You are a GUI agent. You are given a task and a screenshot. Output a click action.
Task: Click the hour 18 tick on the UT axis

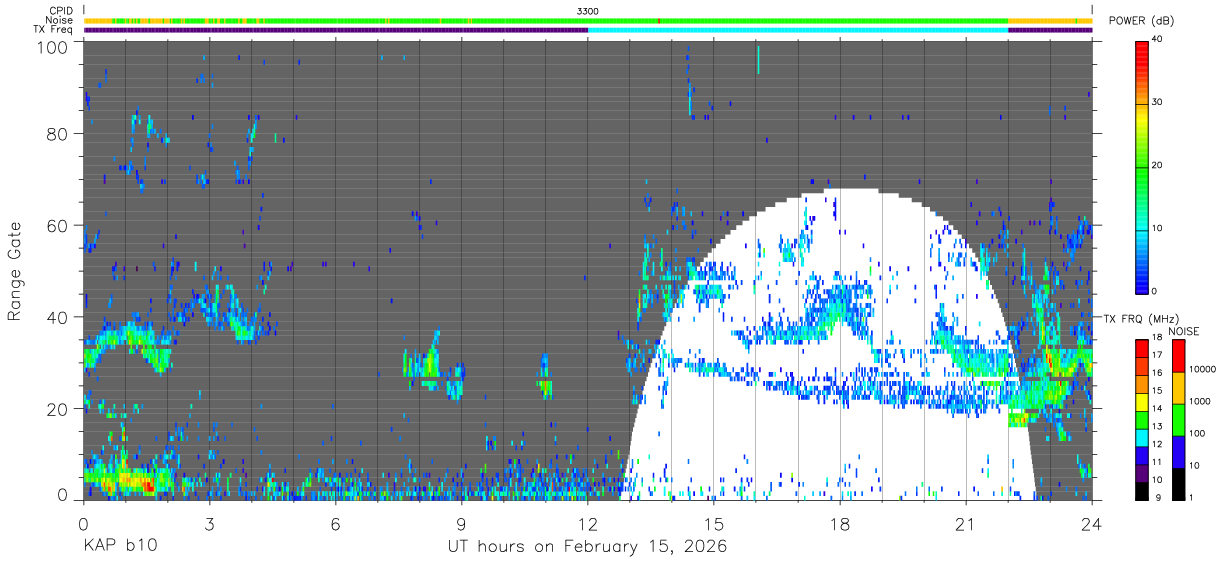tap(840, 523)
